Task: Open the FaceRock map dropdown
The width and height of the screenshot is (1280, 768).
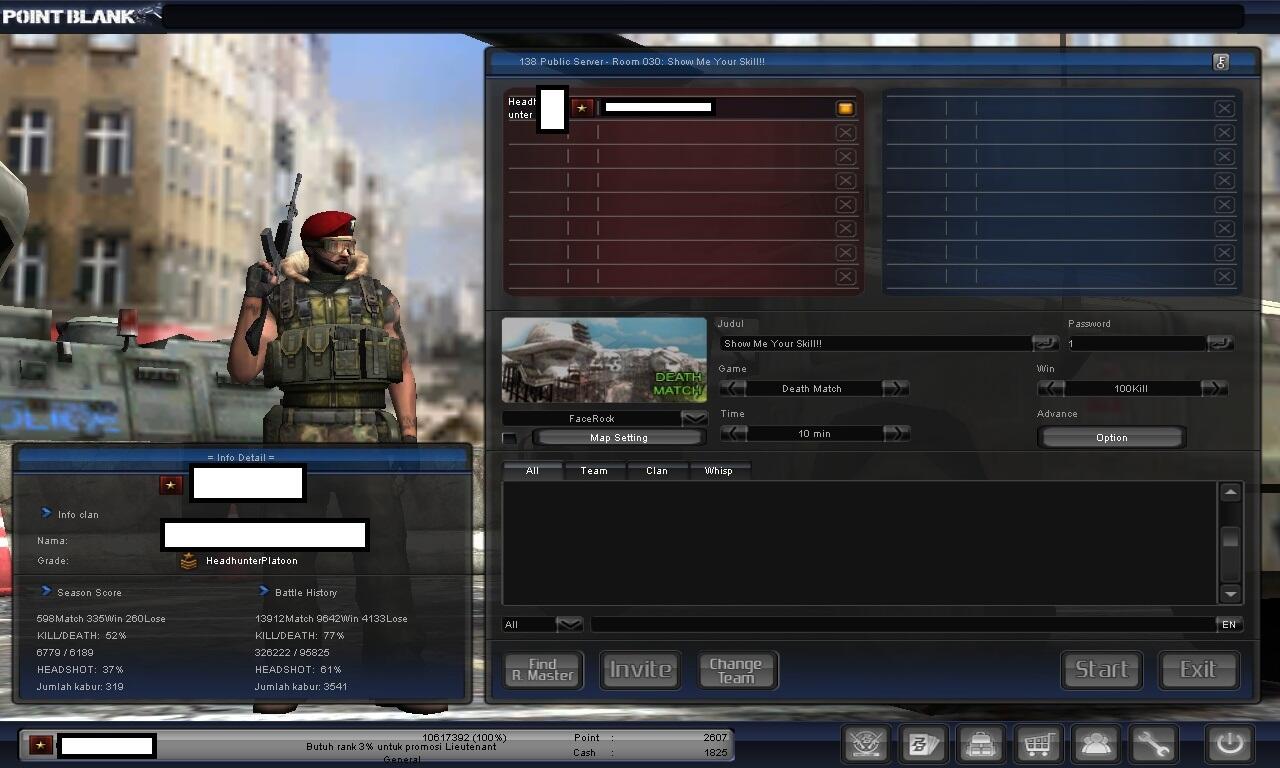Action: point(694,418)
